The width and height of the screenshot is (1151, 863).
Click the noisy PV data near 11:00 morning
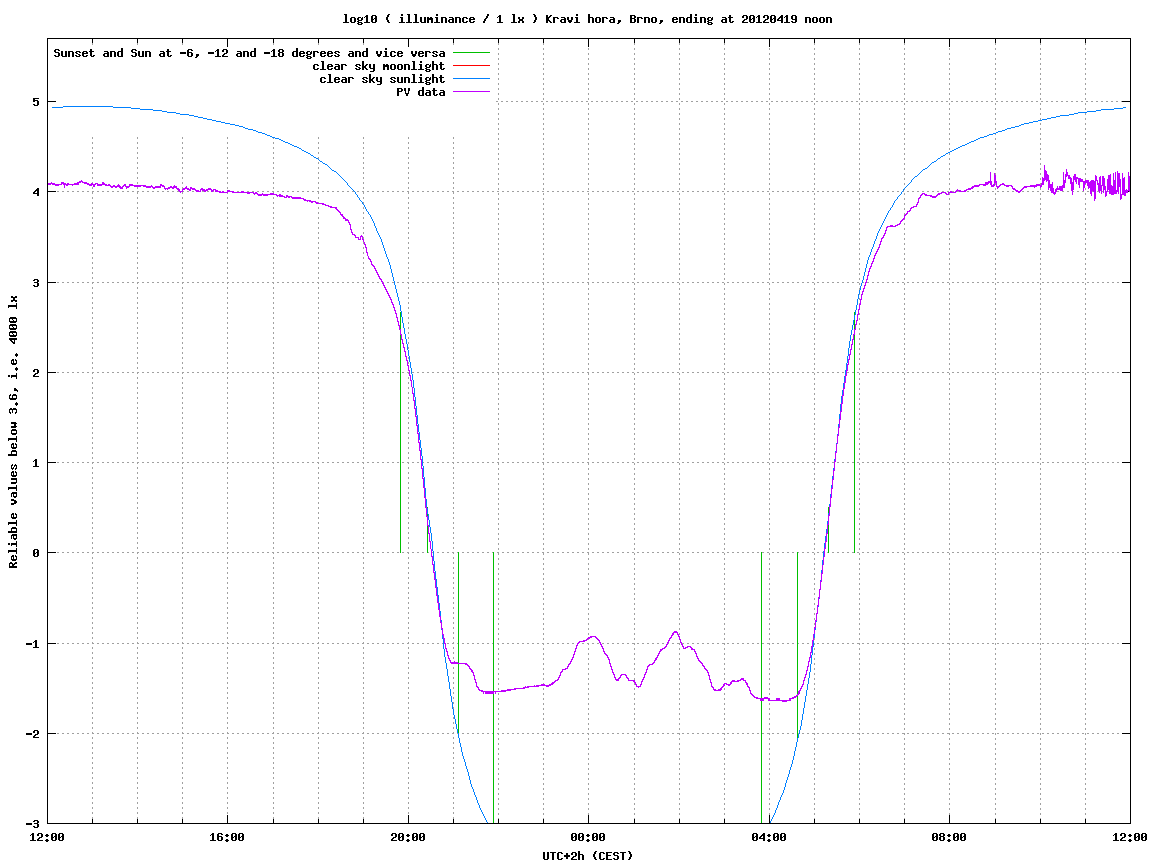[x=1094, y=183]
